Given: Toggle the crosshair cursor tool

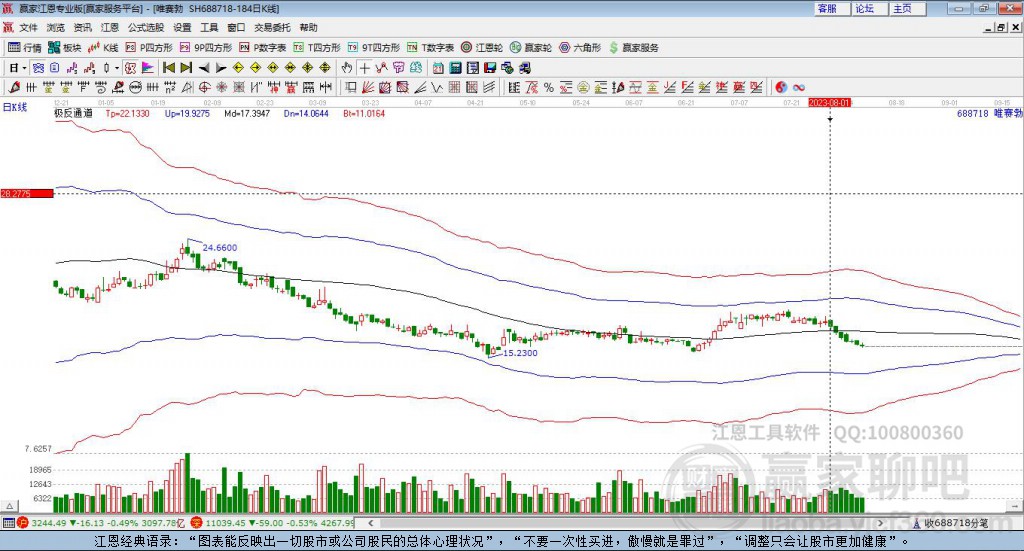Looking at the screenshot, I should (364, 68).
